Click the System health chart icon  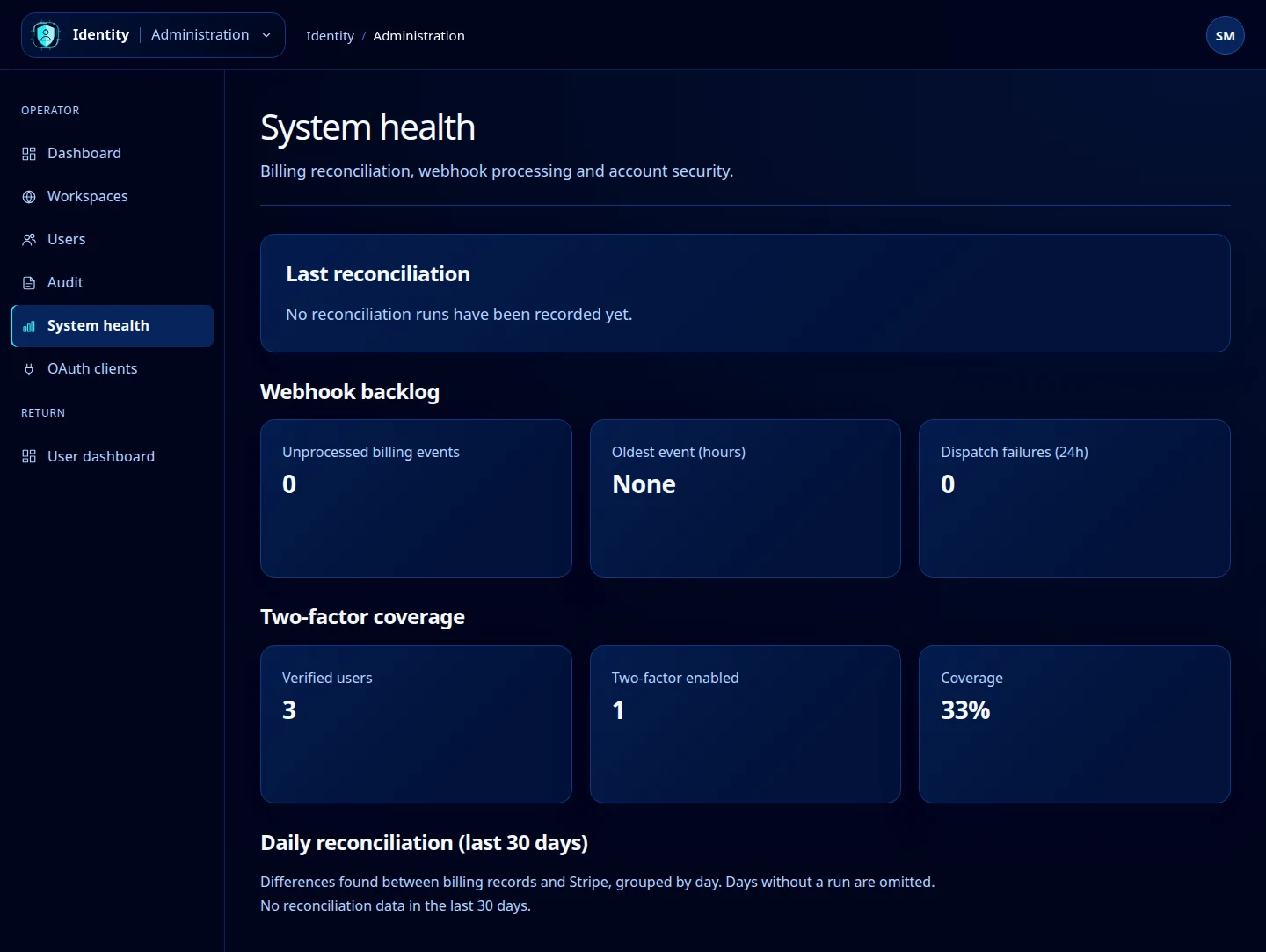[29, 326]
